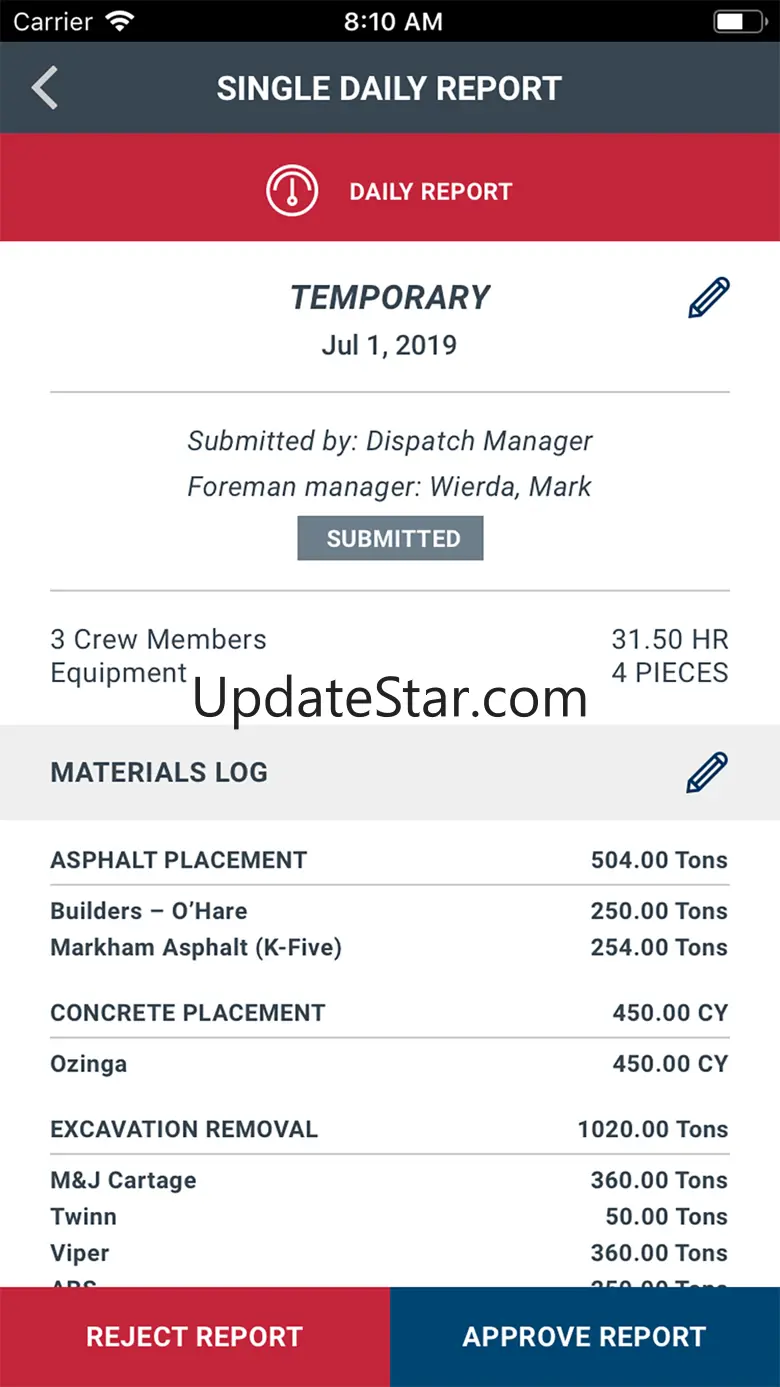Tap the Daily Report gauge icon

coord(292,191)
